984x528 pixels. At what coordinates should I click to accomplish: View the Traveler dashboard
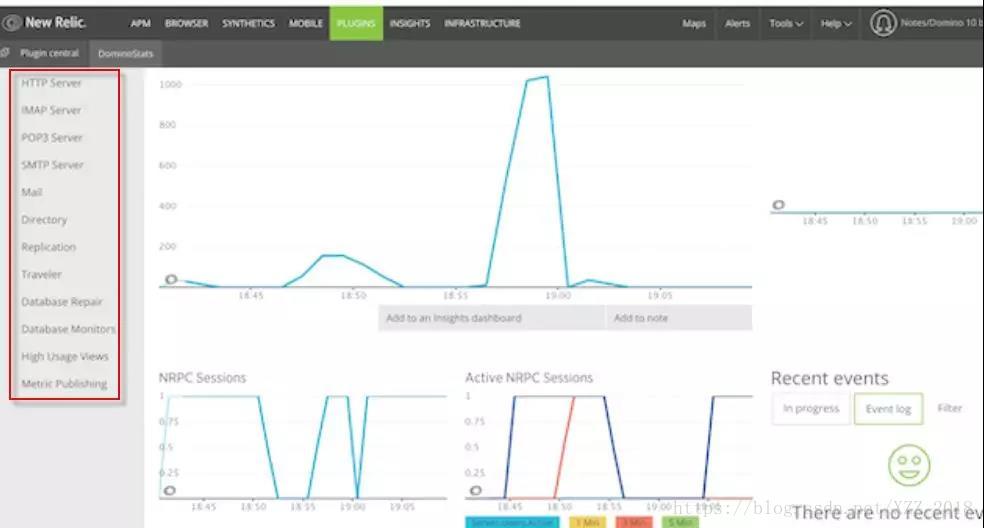[41, 274]
